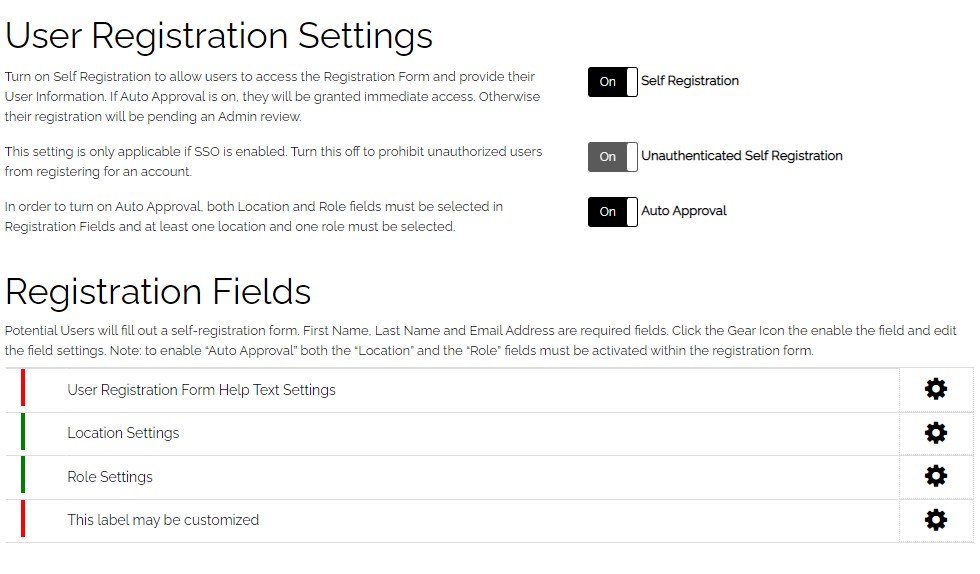Viewport: 980px width, 574px height.
Task: Open gear settings for Help Text Settings row
Action: coord(936,390)
